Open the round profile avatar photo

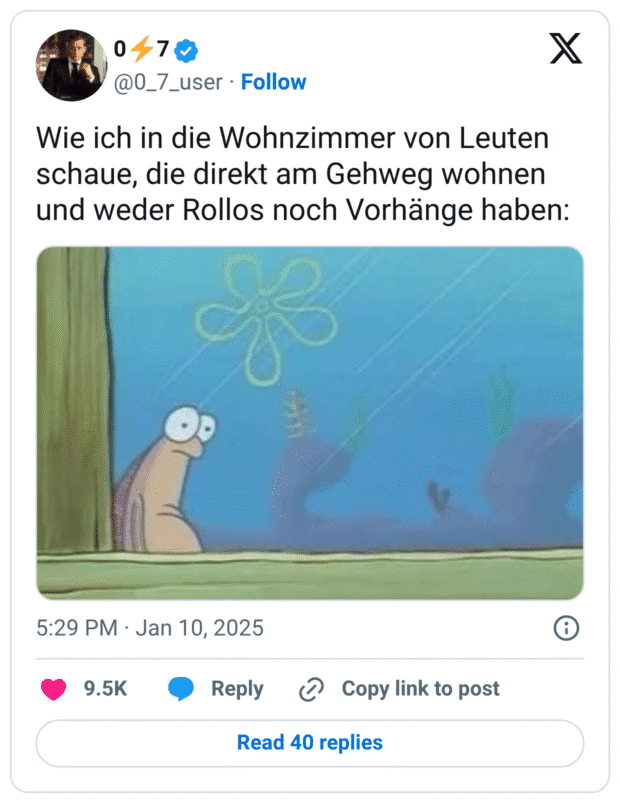tap(71, 65)
